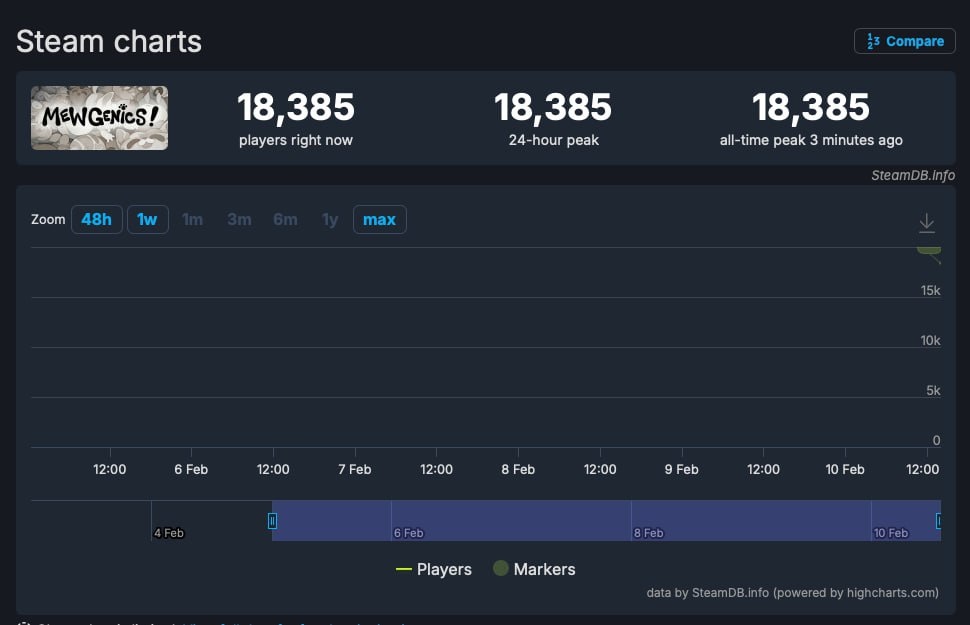Set chart zoom to 1m
This screenshot has width=970, height=625.
point(192,219)
